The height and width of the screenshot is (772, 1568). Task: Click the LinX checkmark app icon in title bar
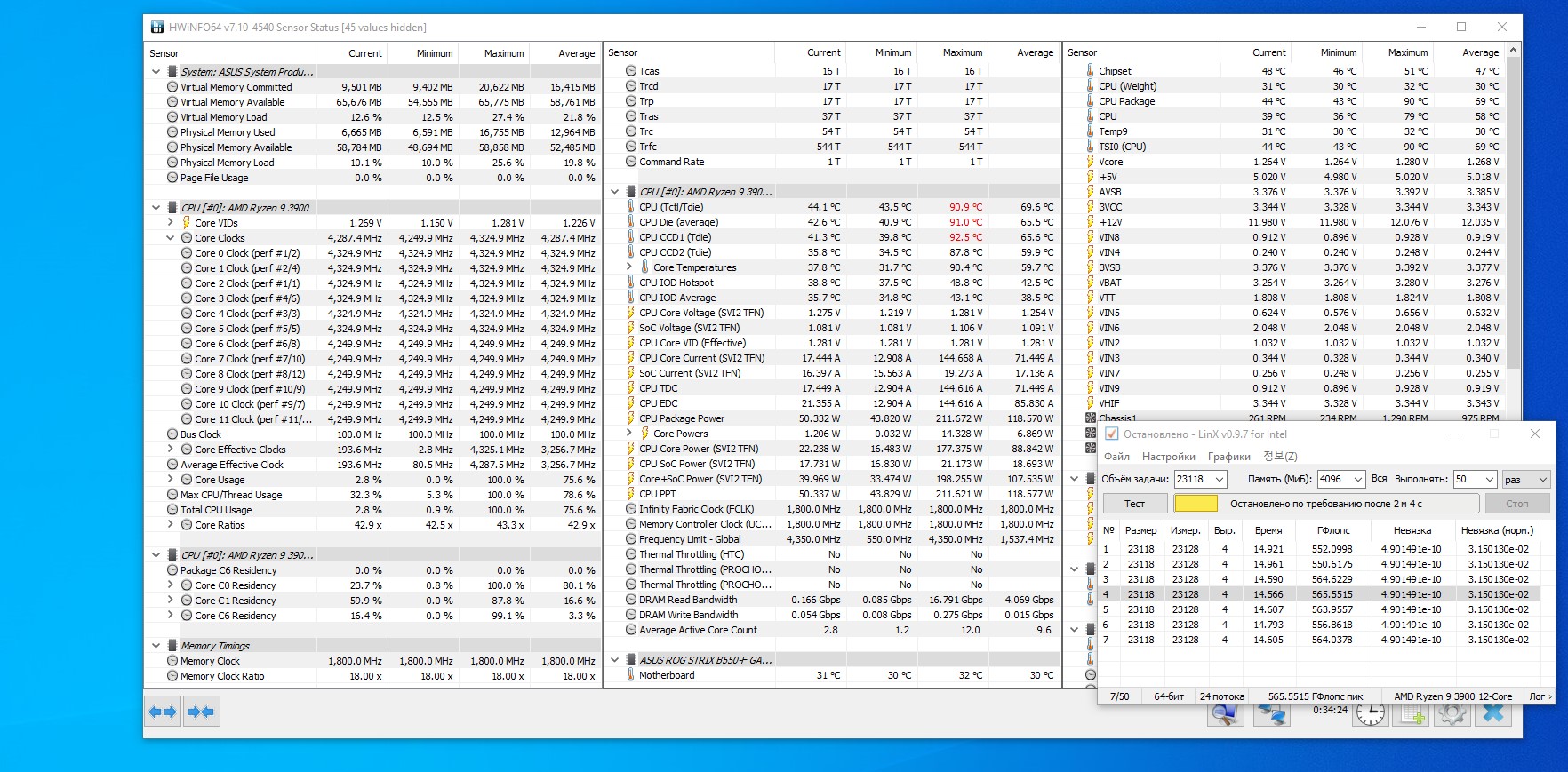click(x=1111, y=434)
